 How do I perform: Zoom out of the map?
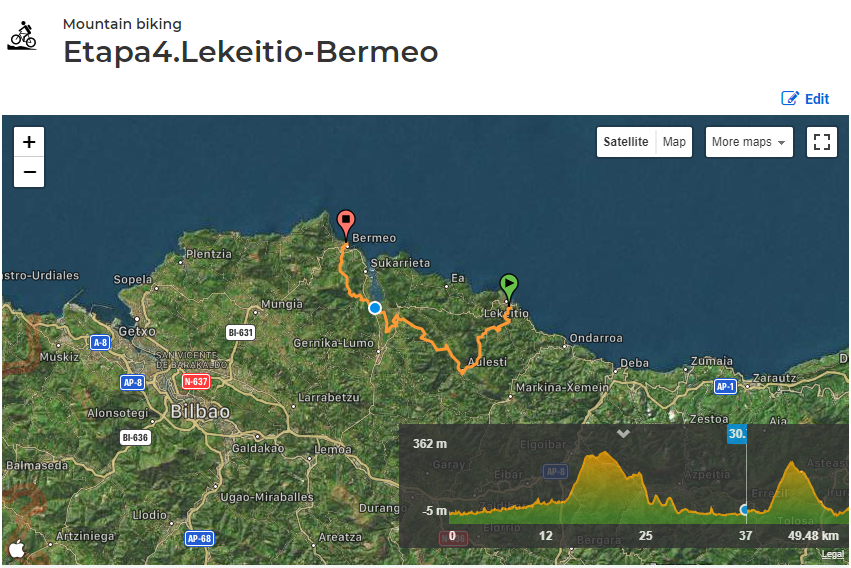point(29,173)
